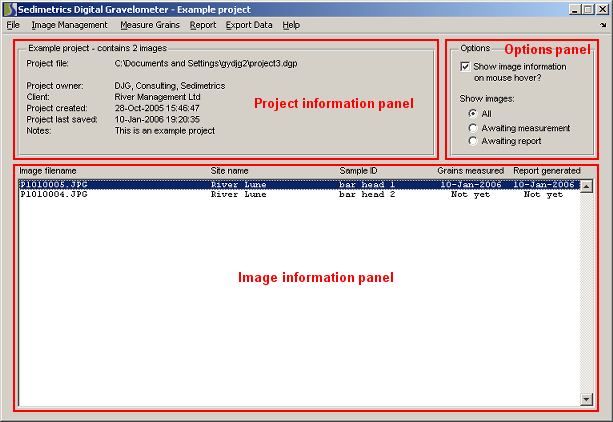Open the Report menu

(203, 25)
